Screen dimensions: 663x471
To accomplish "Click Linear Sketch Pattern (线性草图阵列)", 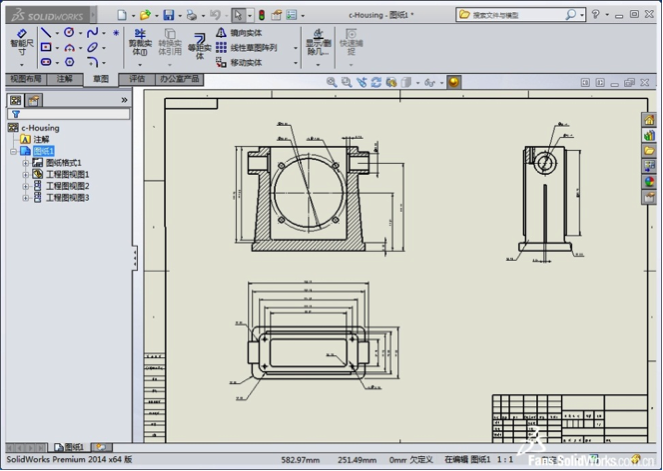I will point(252,47).
